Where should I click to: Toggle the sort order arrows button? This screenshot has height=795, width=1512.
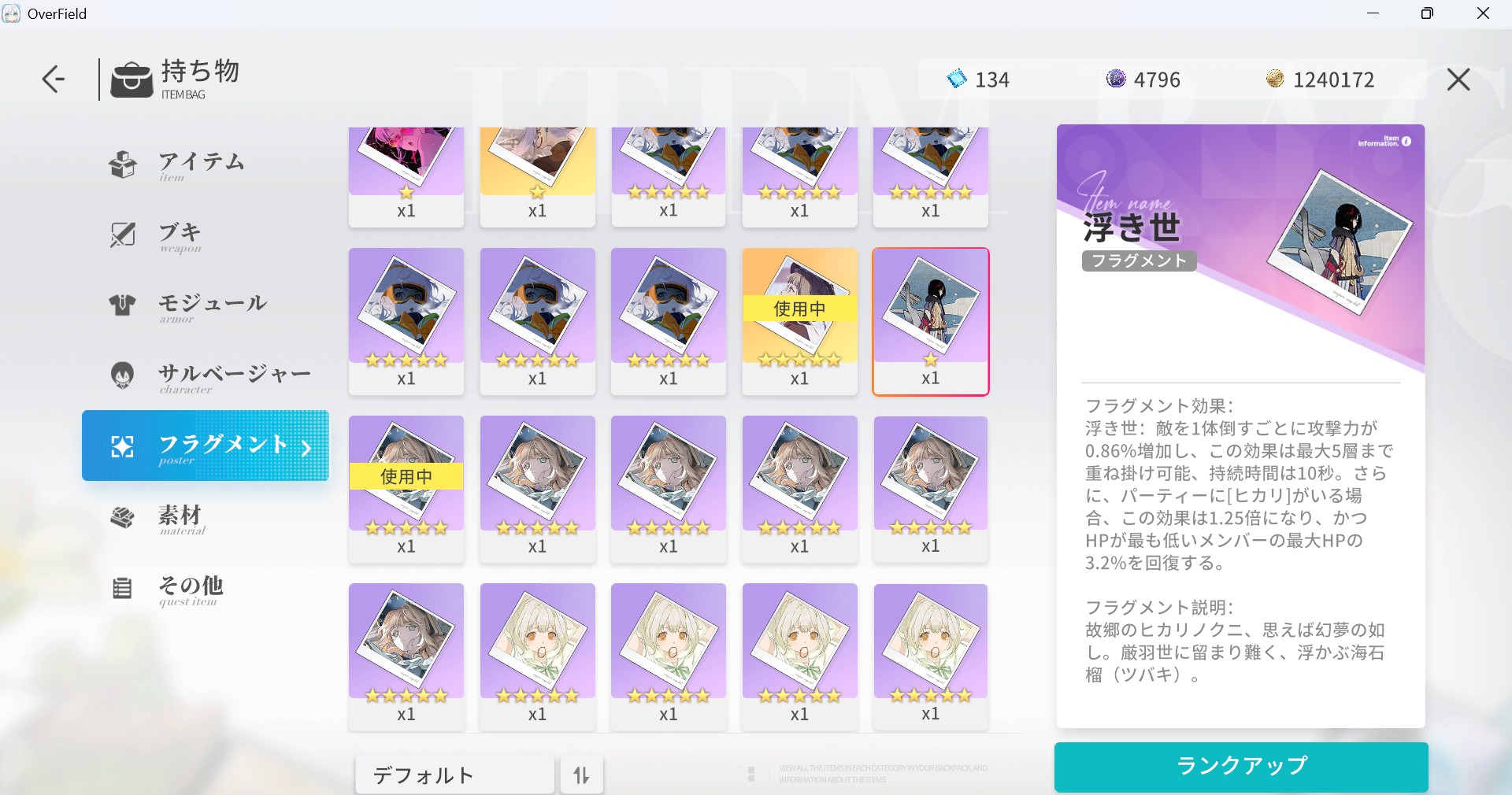581,775
